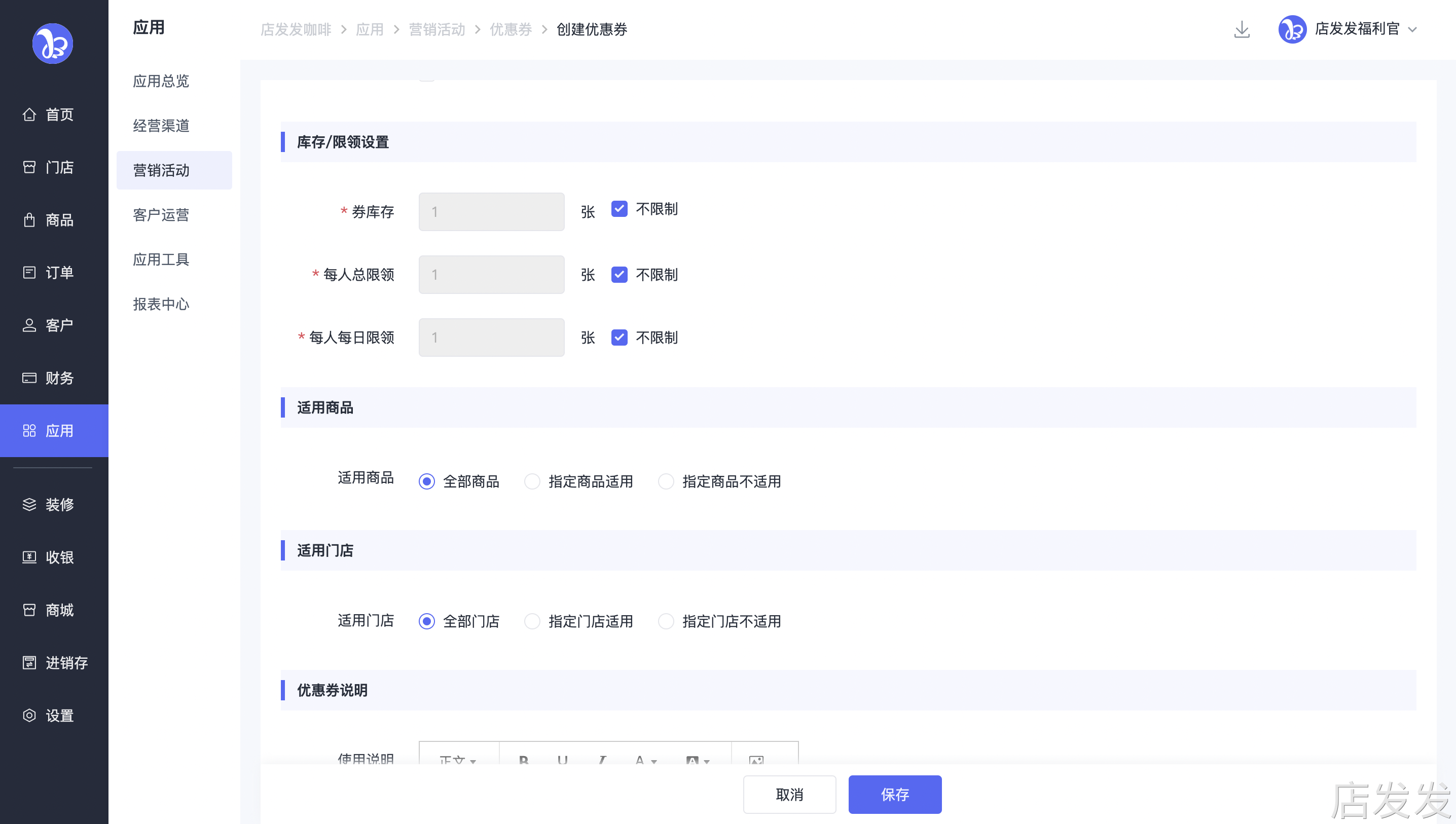Click the download icon in header
Screen dimensions: 1456x824
coord(1242,29)
